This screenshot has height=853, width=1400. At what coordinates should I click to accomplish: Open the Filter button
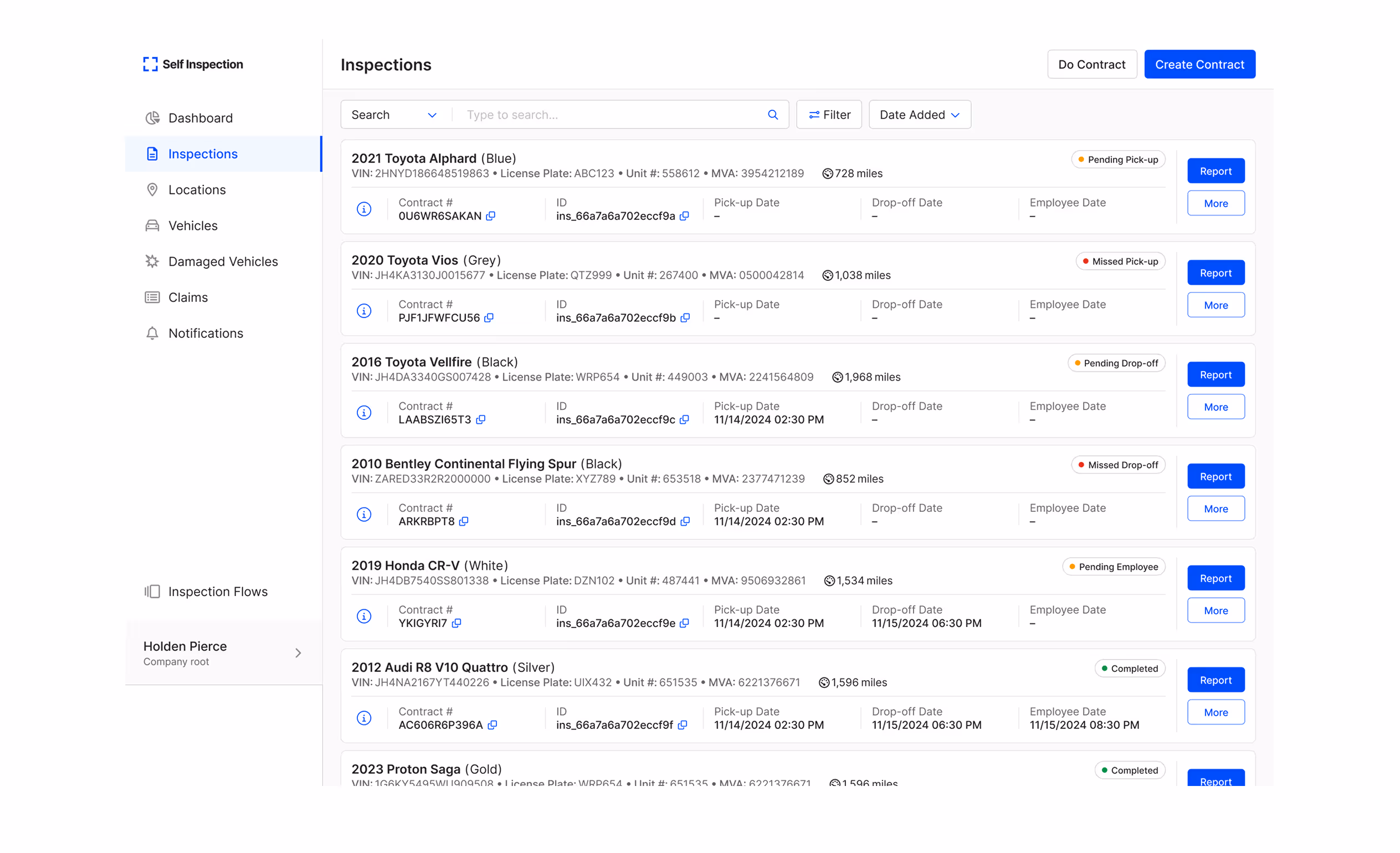coord(829,115)
